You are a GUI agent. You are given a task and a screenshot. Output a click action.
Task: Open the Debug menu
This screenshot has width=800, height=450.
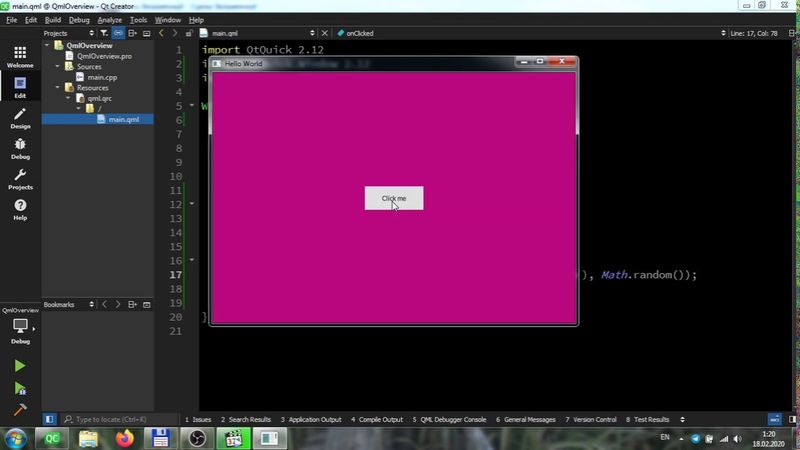(x=79, y=20)
